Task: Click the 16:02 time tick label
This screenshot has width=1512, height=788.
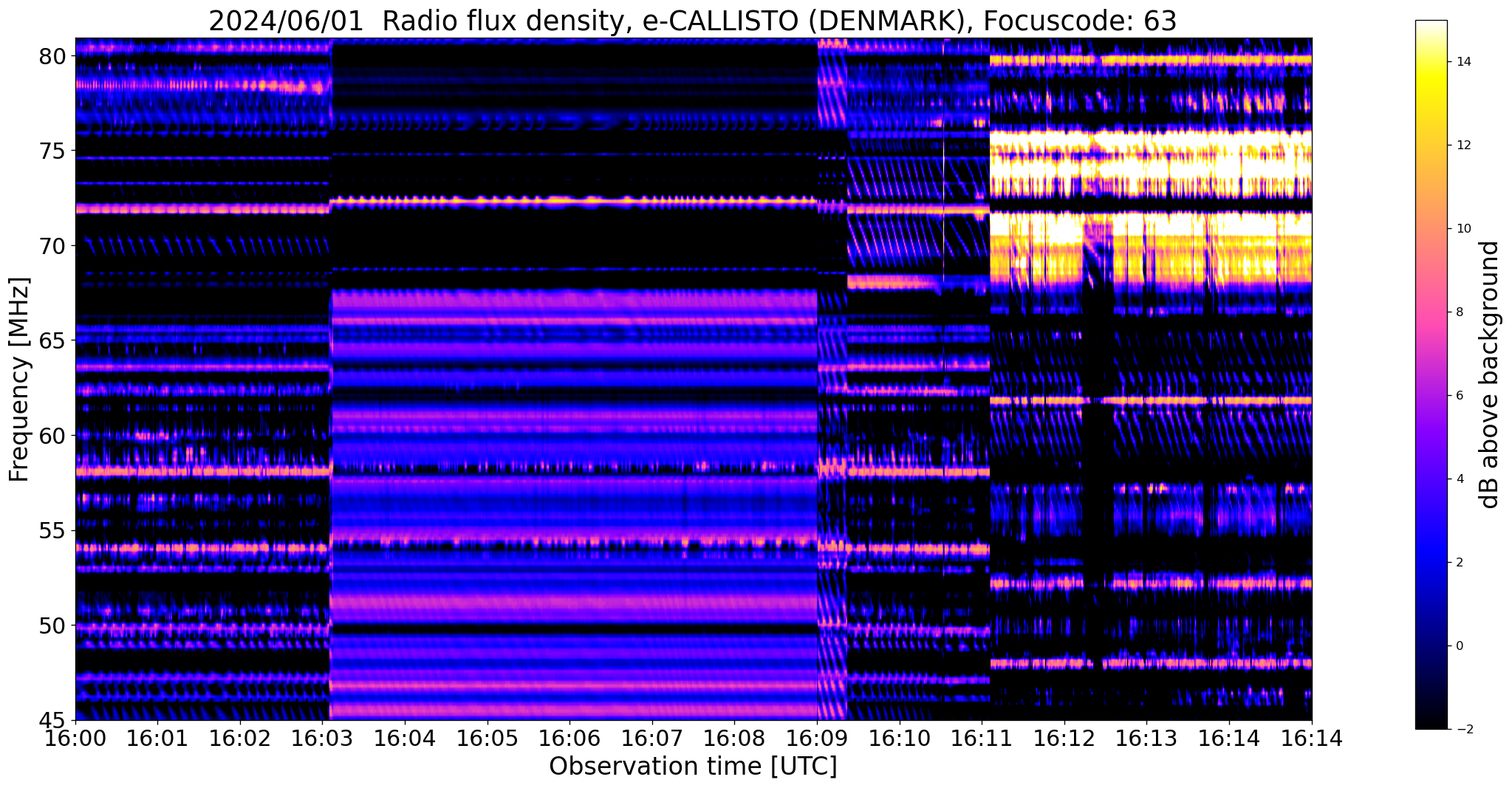Action: [x=240, y=738]
